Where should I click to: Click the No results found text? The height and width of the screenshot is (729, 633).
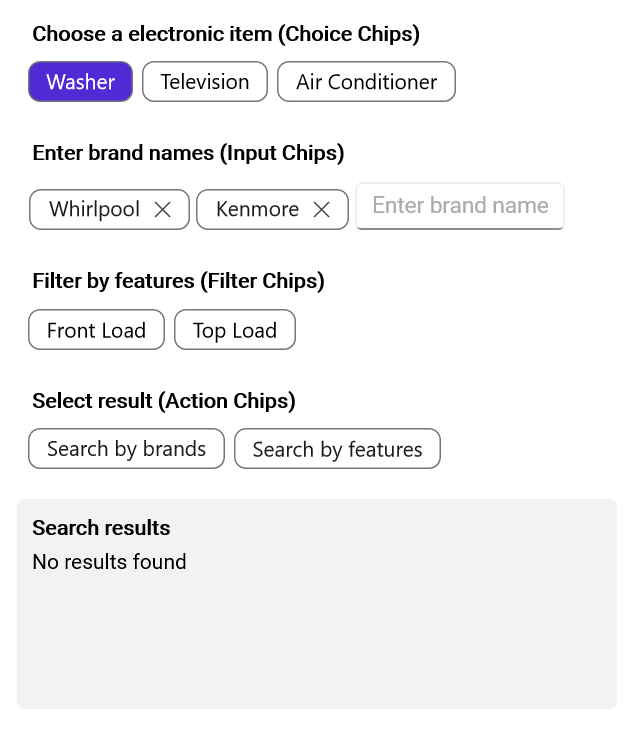[x=109, y=562]
